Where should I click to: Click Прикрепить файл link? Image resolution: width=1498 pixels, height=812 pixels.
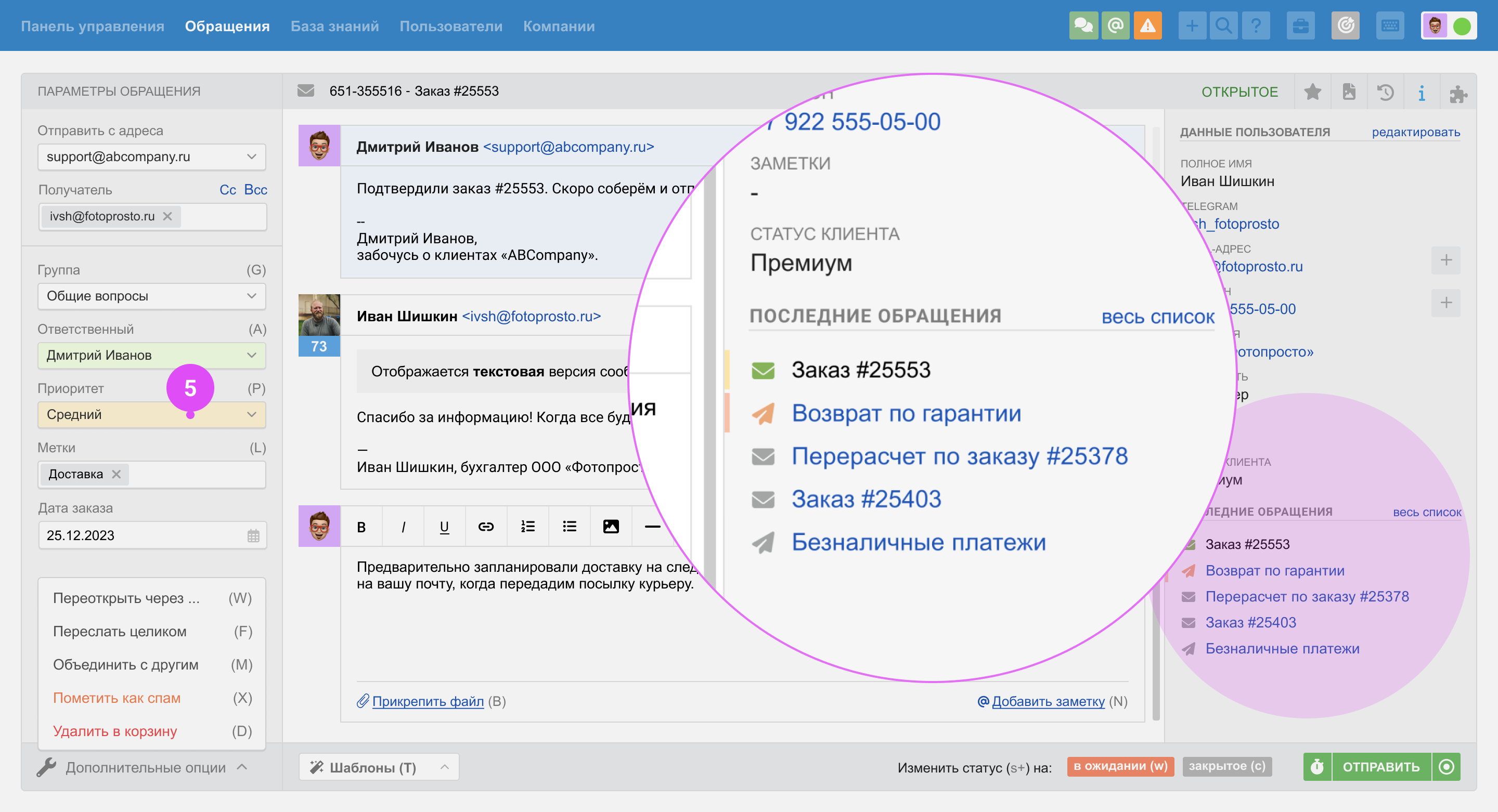pyautogui.click(x=428, y=702)
